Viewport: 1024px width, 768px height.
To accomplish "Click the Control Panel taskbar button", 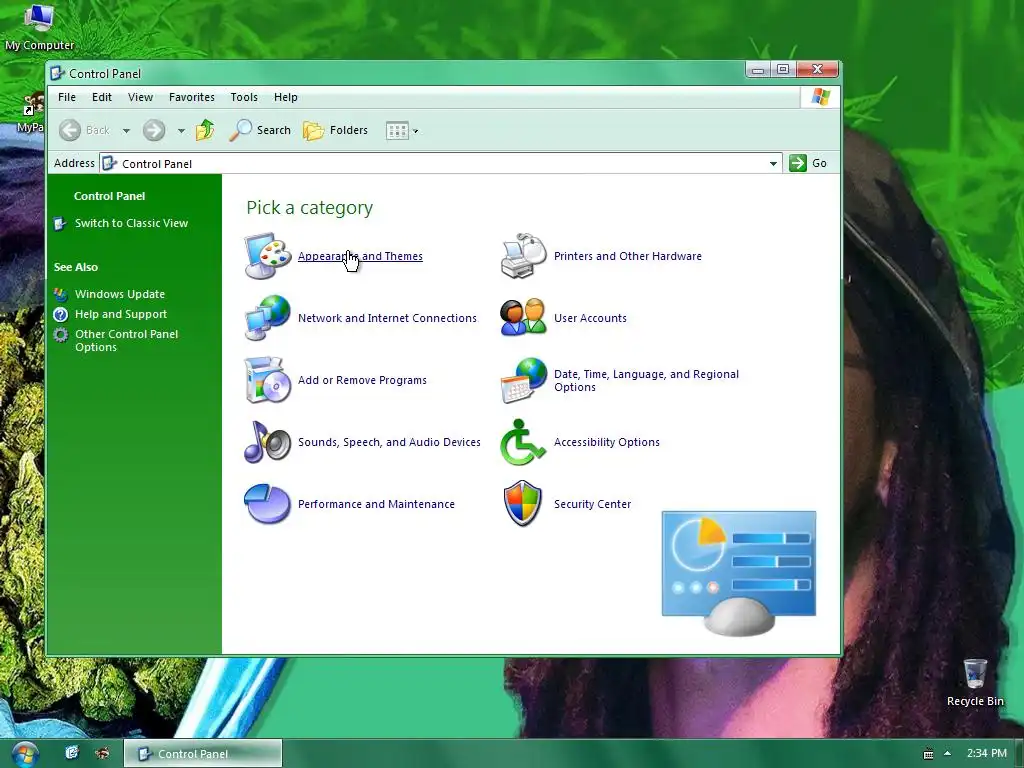I will coord(203,754).
